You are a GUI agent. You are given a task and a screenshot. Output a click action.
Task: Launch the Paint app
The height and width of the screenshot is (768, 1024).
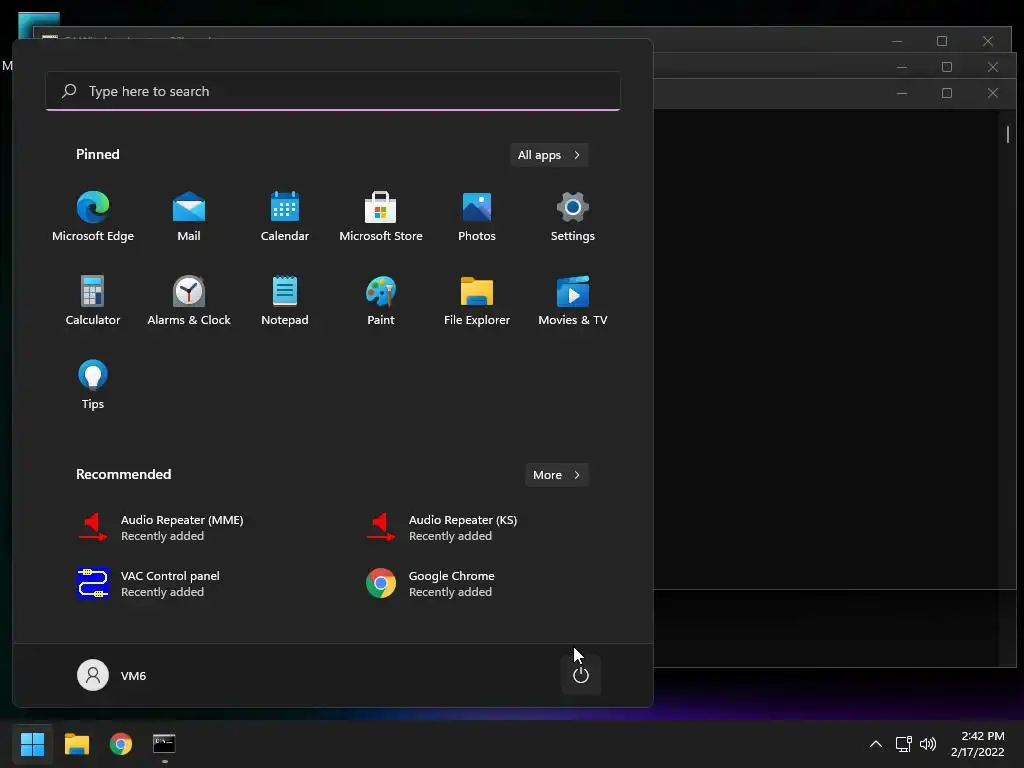point(381,300)
